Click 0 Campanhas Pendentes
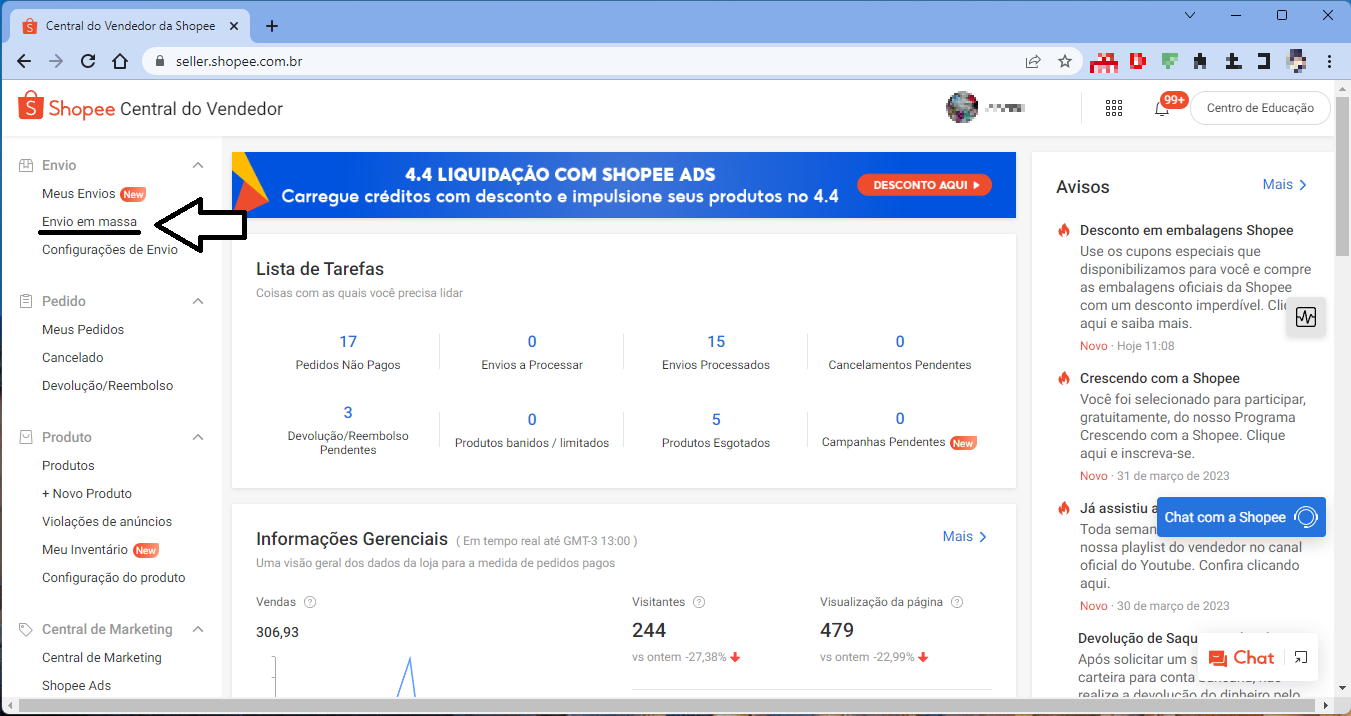This screenshot has width=1351, height=716. [900, 430]
